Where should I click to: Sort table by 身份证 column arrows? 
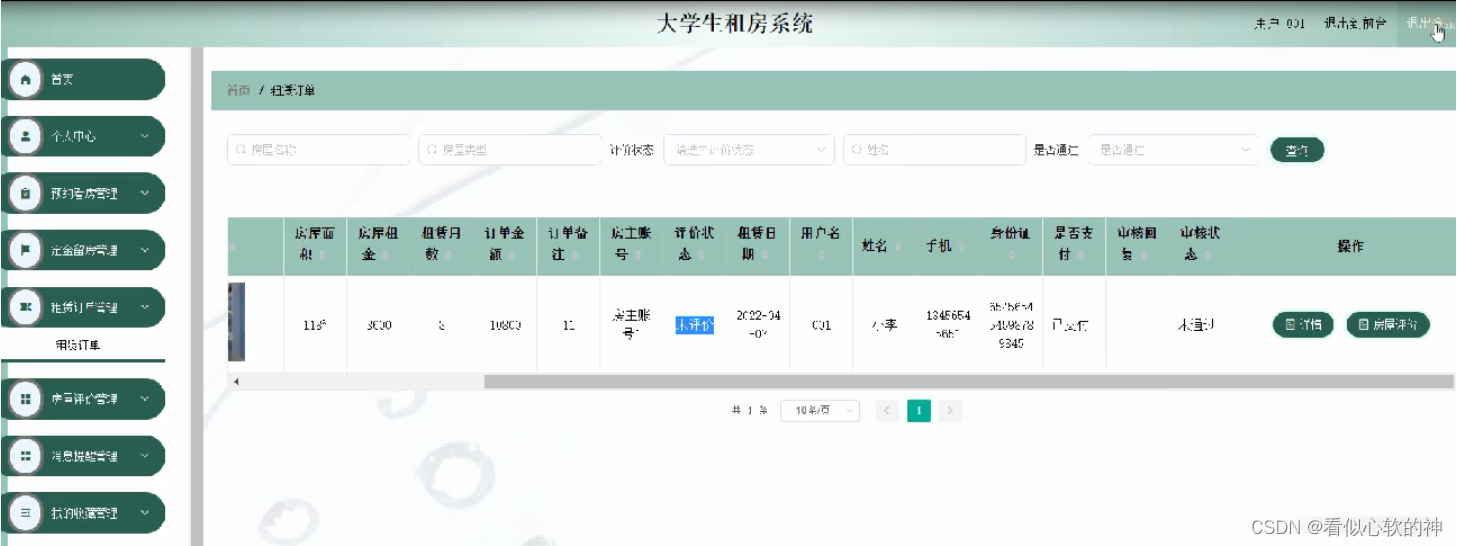click(x=1010, y=257)
